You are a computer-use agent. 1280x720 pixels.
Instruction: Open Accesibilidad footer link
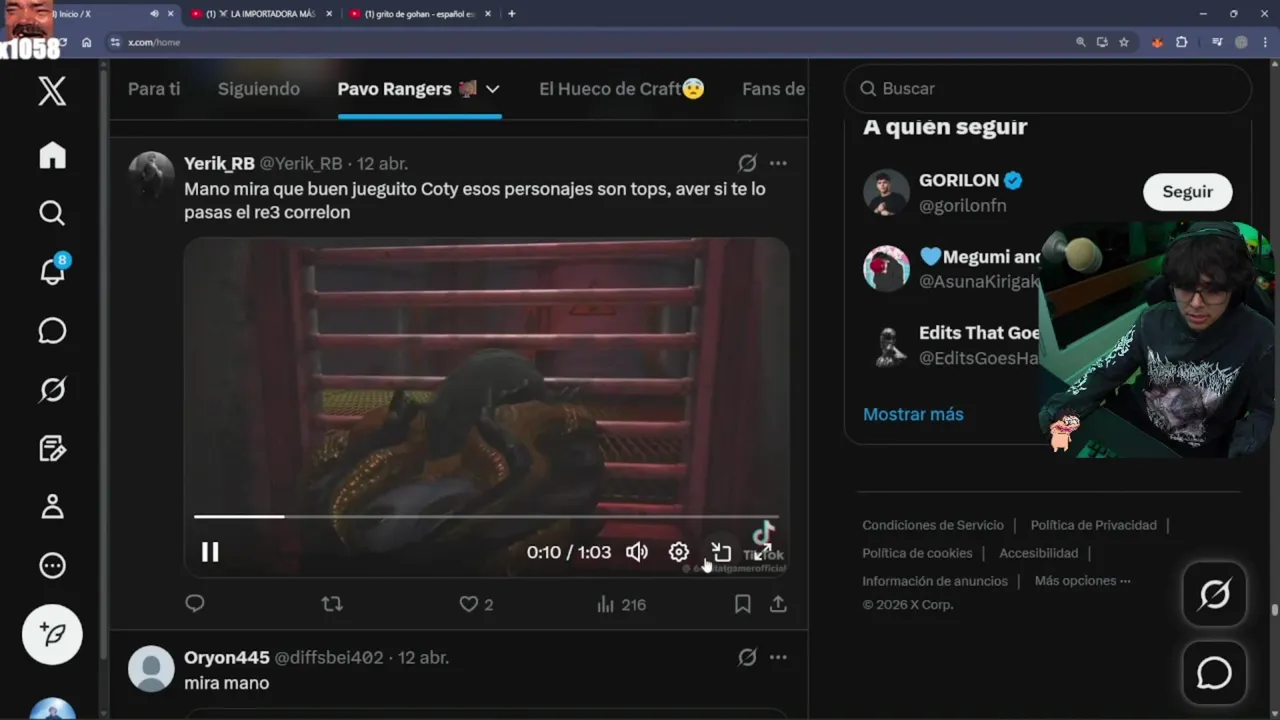[1039, 553]
